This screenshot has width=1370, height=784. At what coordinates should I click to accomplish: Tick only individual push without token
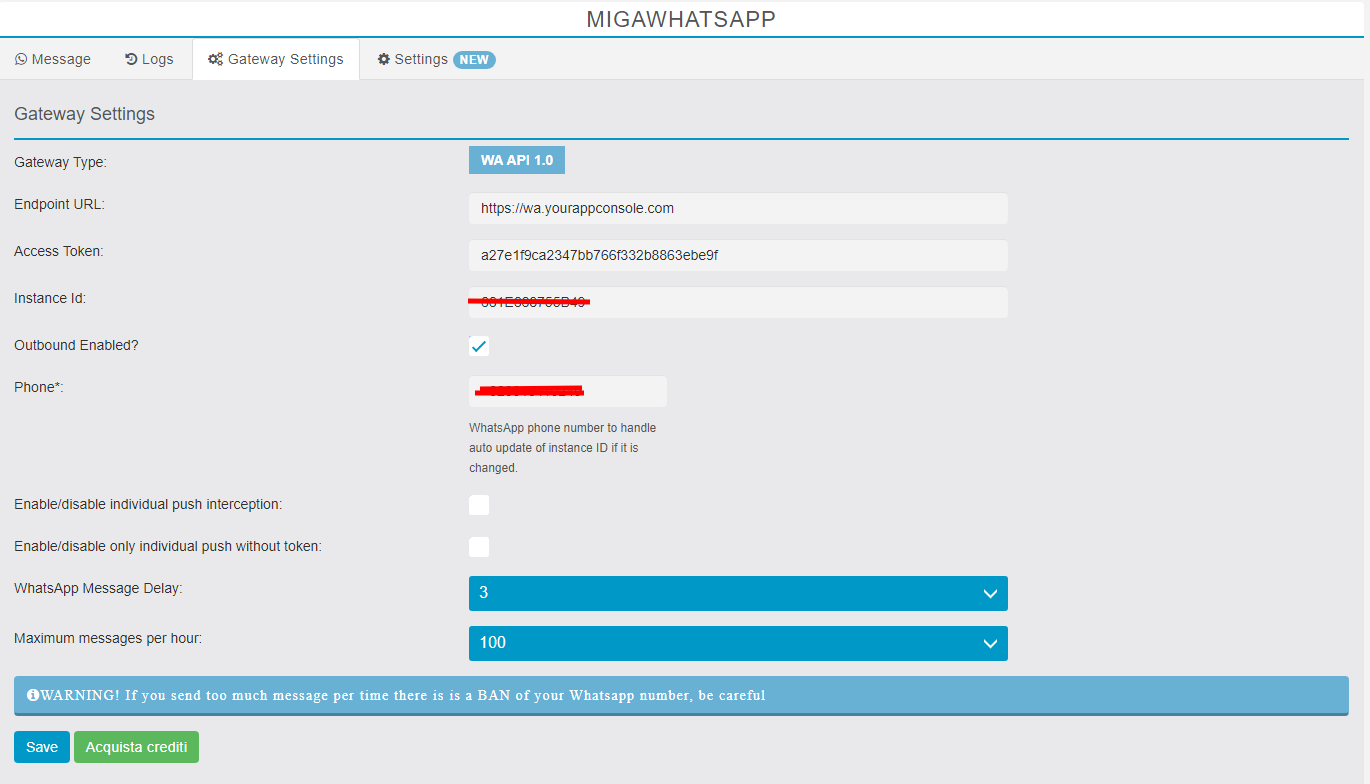point(479,547)
